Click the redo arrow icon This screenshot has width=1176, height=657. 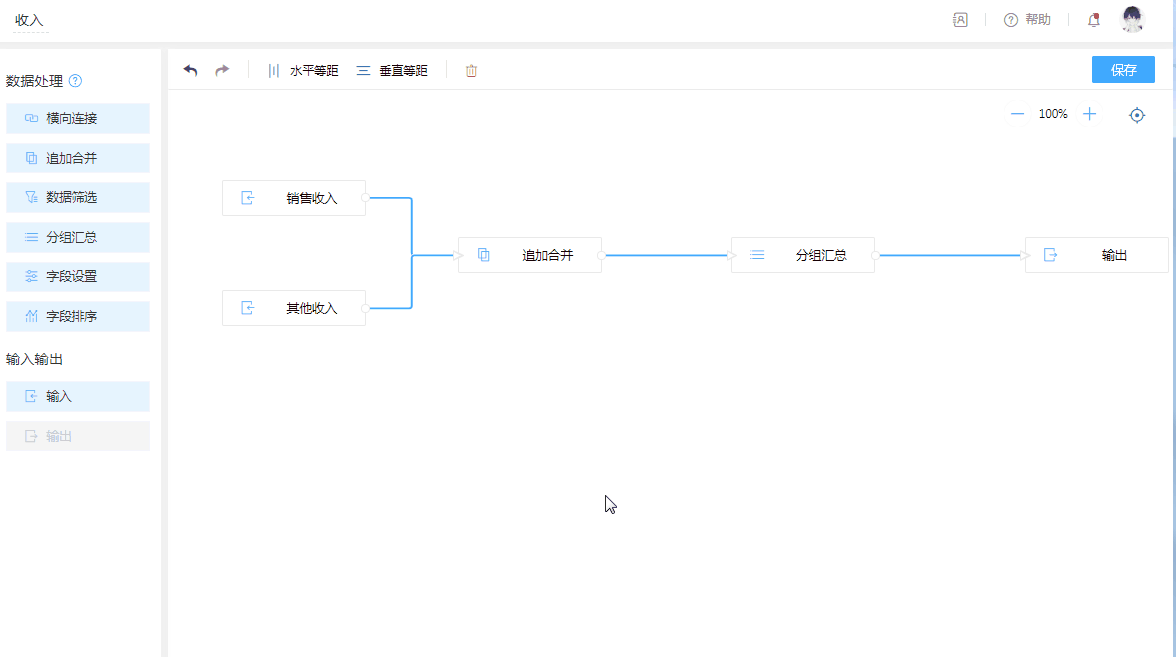click(222, 71)
